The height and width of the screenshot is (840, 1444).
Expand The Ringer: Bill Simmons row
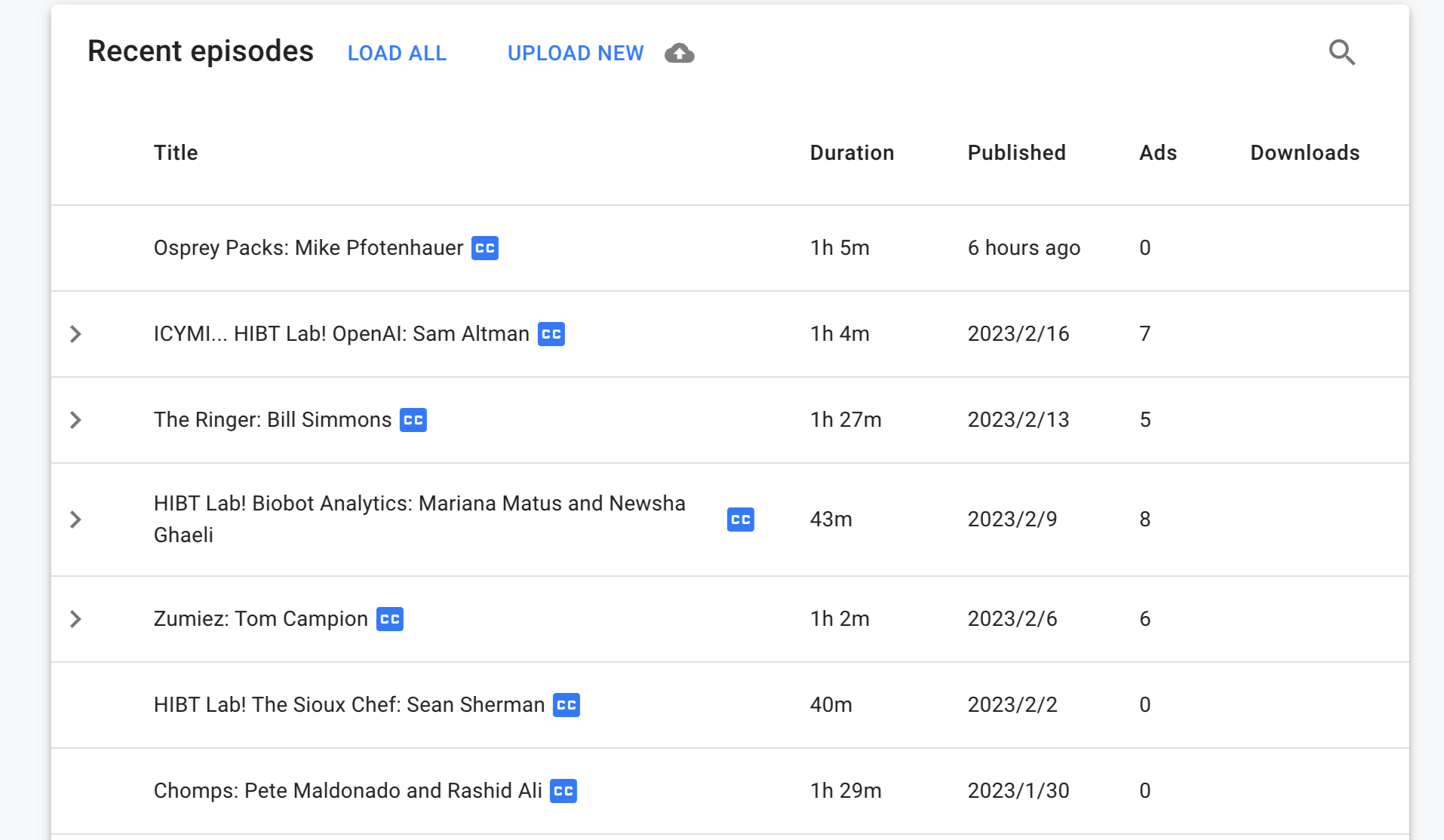coord(75,420)
